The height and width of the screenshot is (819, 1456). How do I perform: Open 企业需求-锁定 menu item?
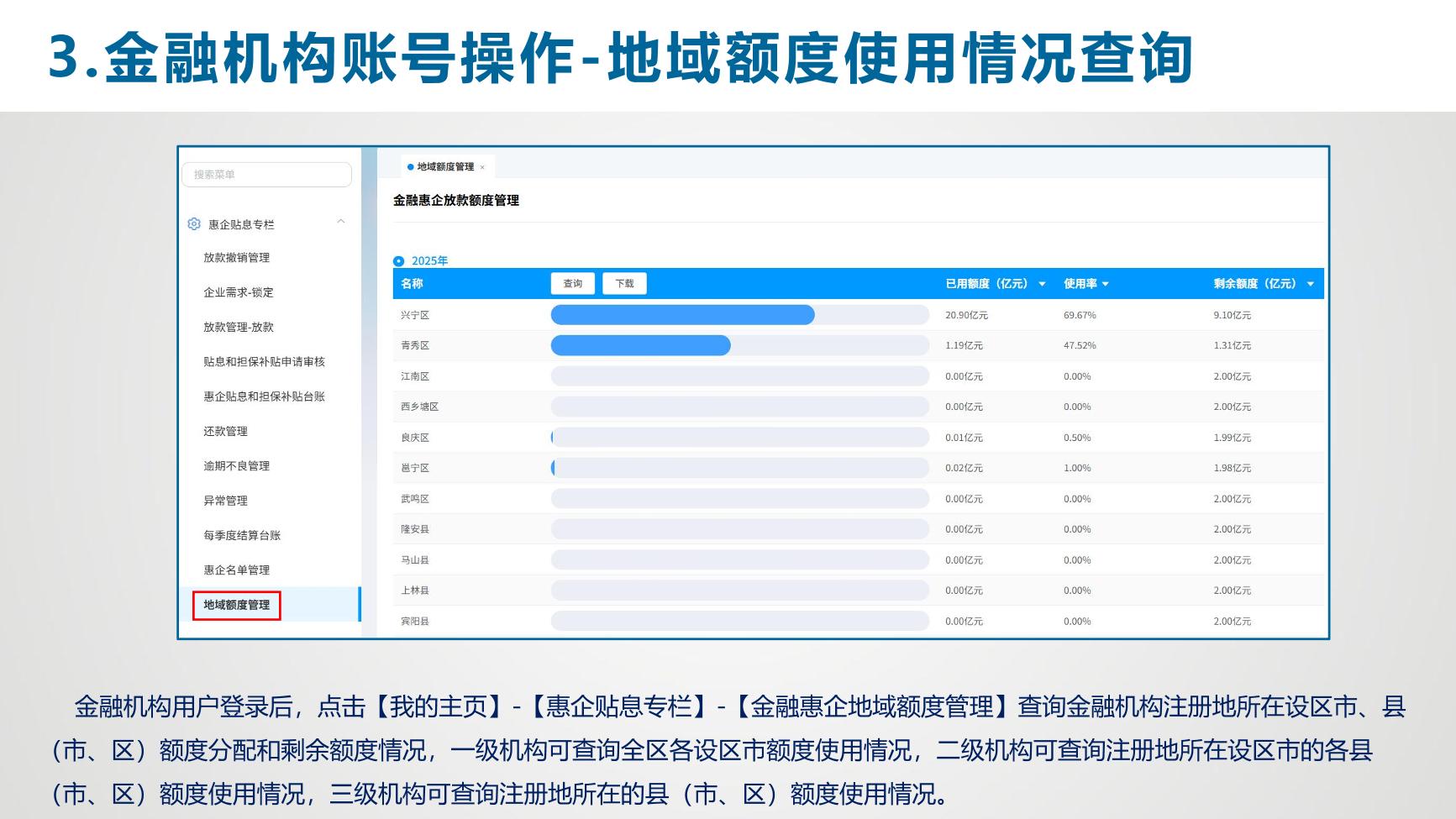(238, 292)
